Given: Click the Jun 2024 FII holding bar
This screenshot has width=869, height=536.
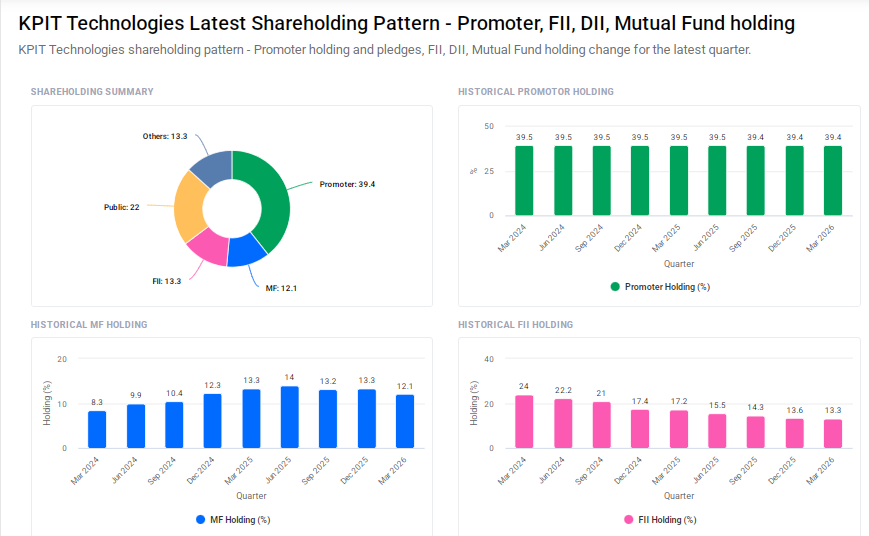Looking at the screenshot, I should 563,423.
